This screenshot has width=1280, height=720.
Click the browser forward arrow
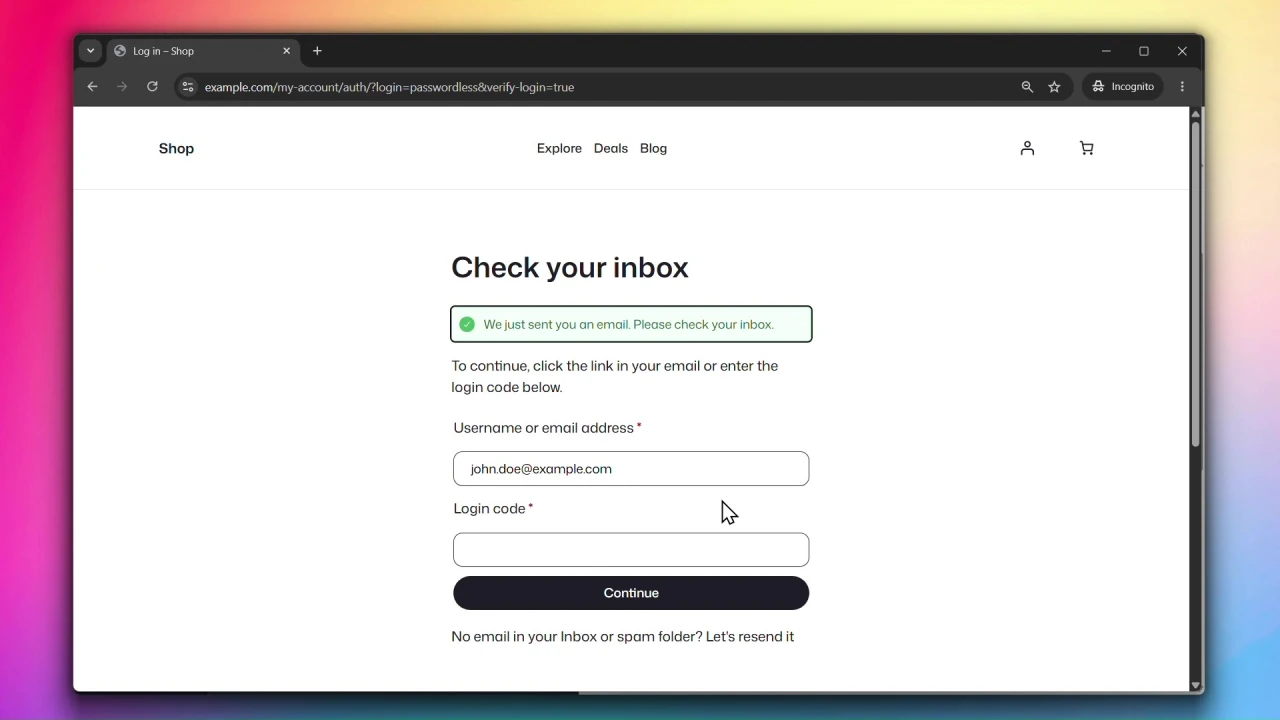point(122,87)
